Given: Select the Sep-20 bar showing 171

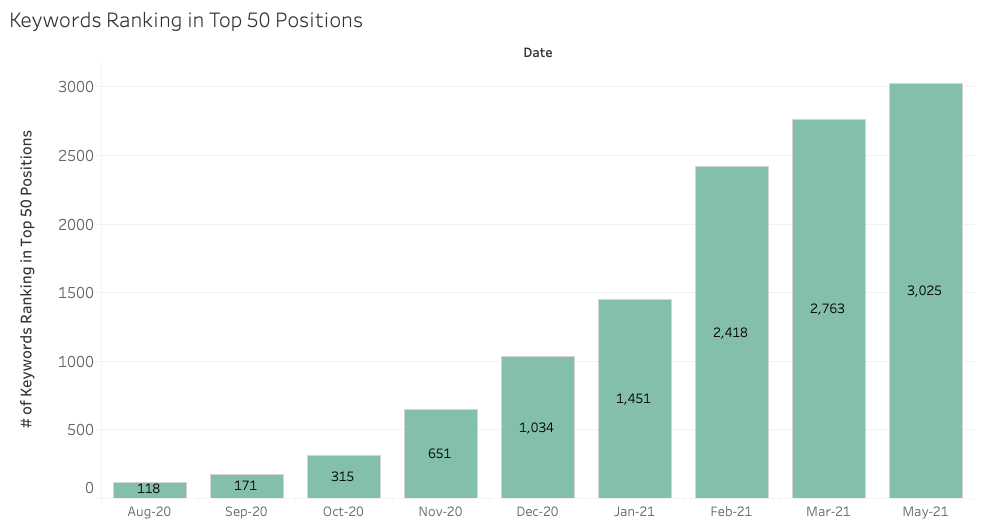Looking at the screenshot, I should click(x=246, y=486).
